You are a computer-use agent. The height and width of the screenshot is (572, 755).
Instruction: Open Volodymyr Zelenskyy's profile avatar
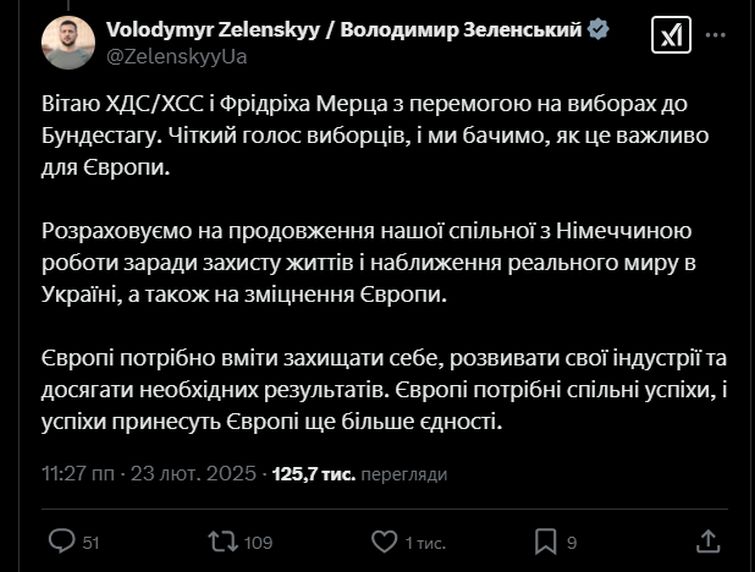coord(68,43)
